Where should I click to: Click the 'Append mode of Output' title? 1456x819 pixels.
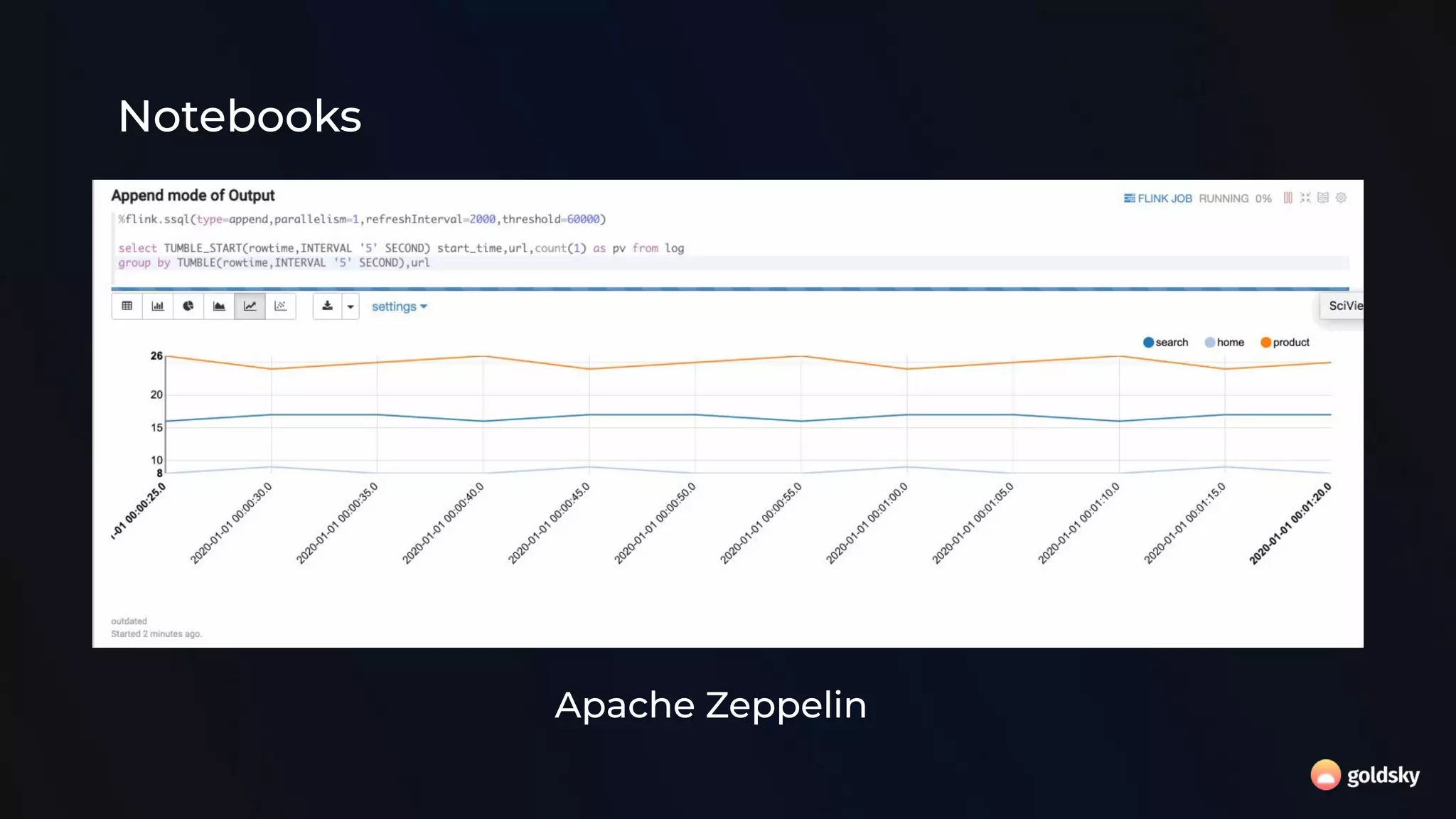[x=193, y=196]
